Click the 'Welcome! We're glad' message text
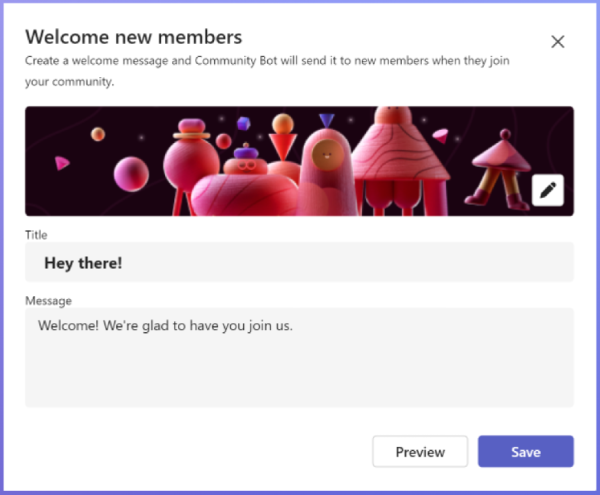 click(165, 326)
